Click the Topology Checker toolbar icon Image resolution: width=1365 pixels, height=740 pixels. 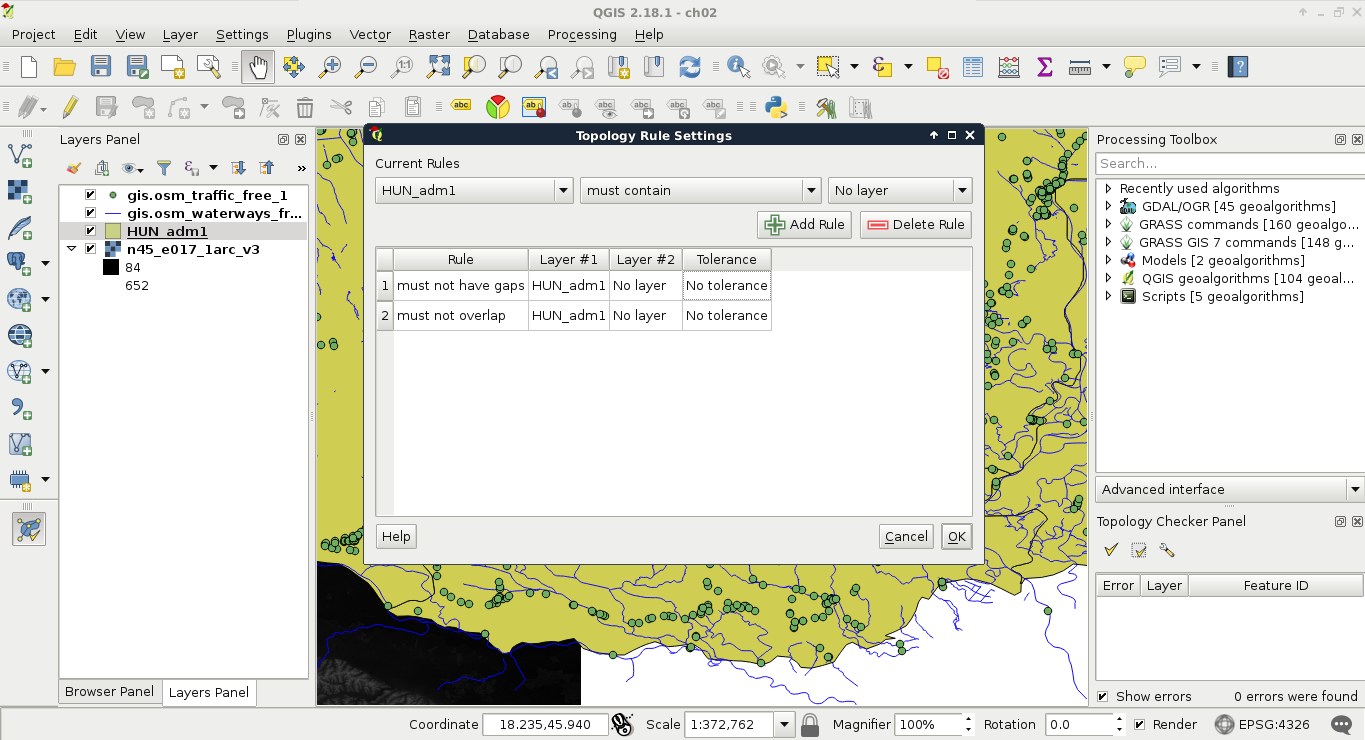coord(29,528)
